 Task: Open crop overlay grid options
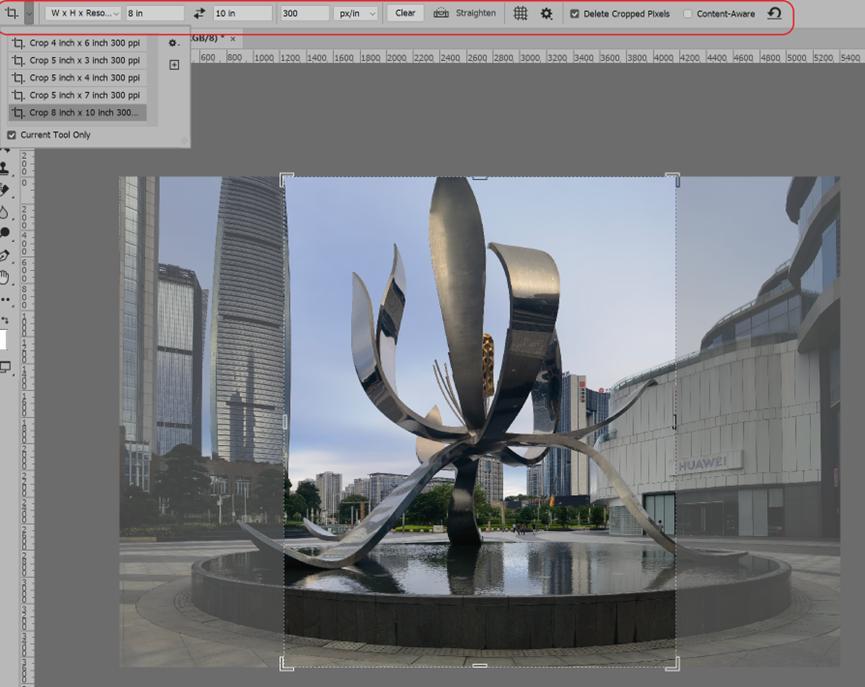[x=520, y=14]
